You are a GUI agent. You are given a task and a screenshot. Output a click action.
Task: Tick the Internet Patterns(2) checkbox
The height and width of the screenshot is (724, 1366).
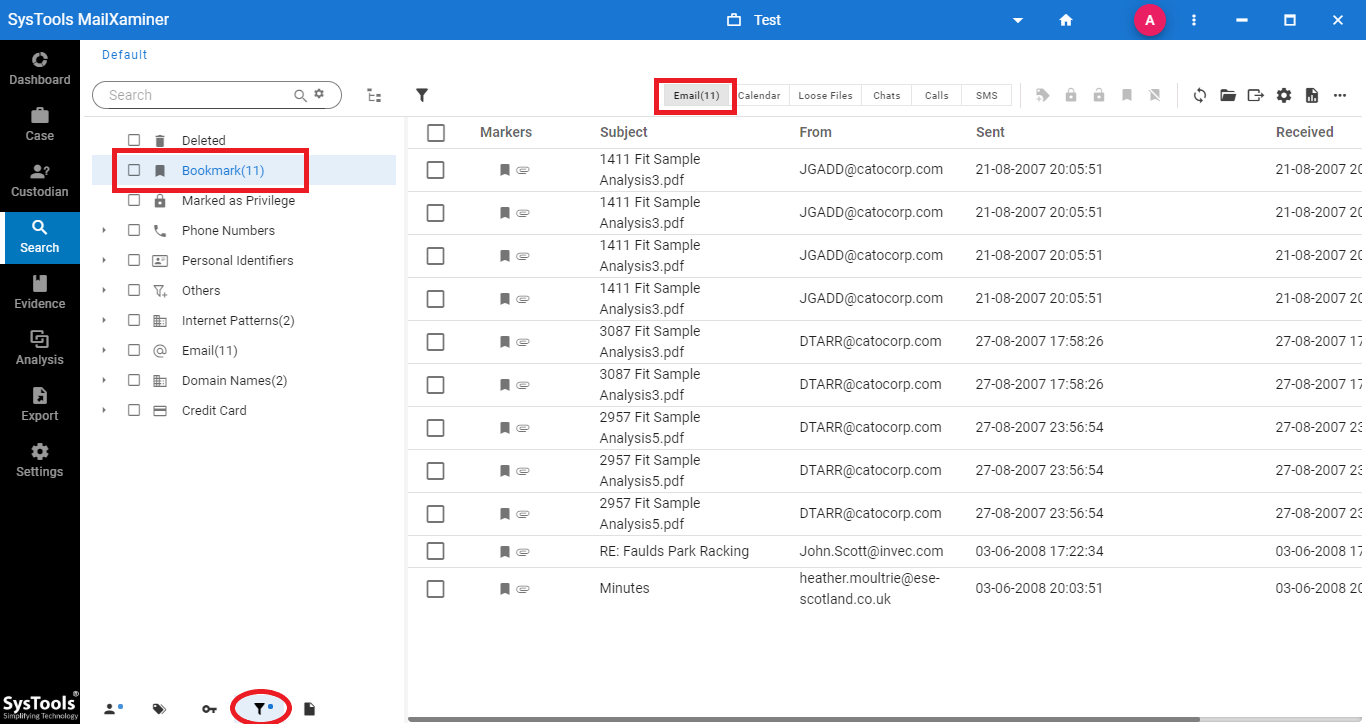click(134, 320)
